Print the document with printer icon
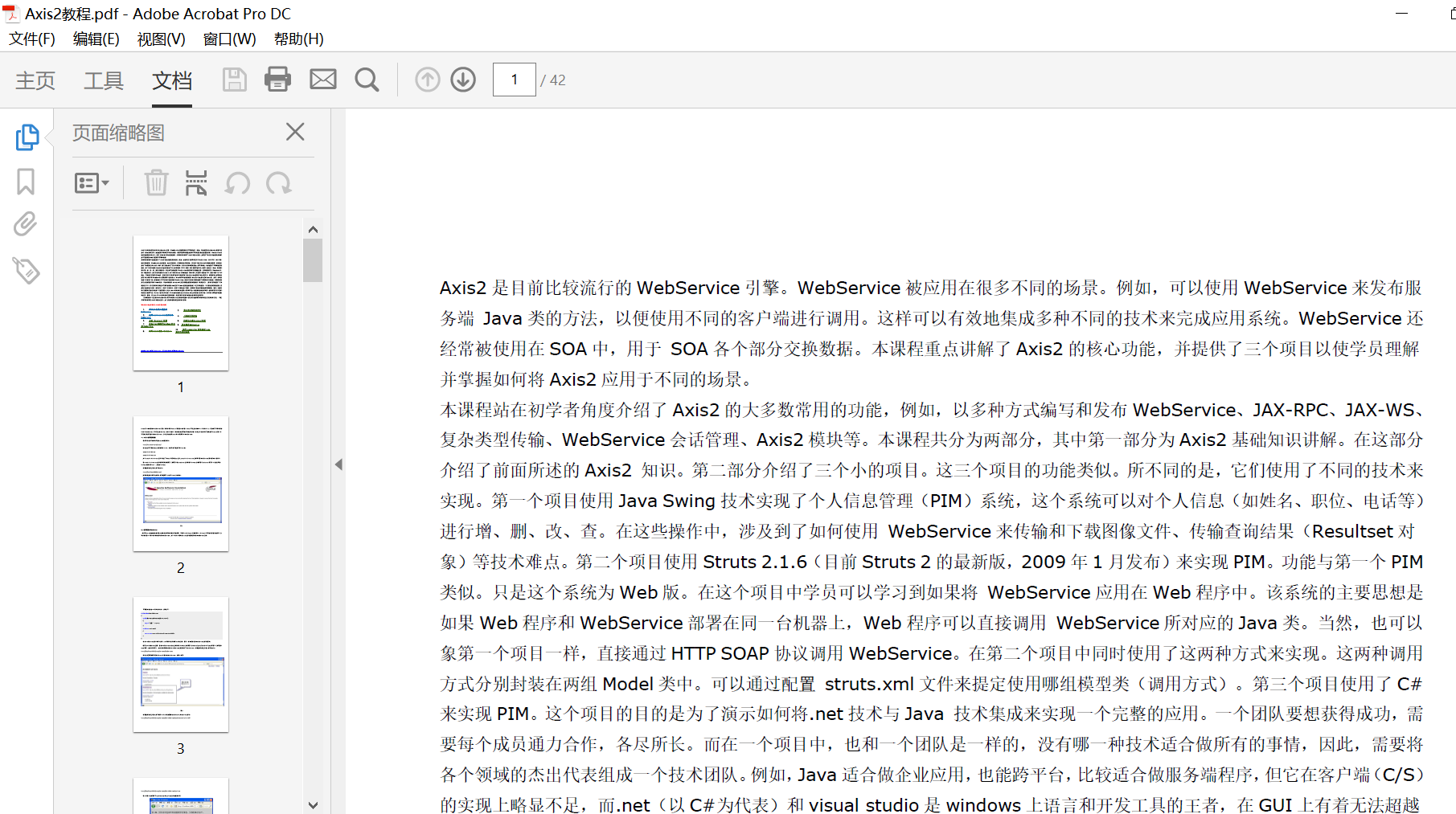Screen dimensions: 1456x814 pos(278,80)
